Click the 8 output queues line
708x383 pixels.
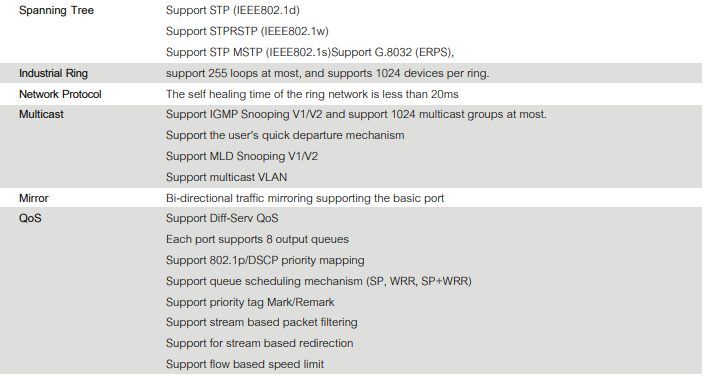click(x=257, y=239)
